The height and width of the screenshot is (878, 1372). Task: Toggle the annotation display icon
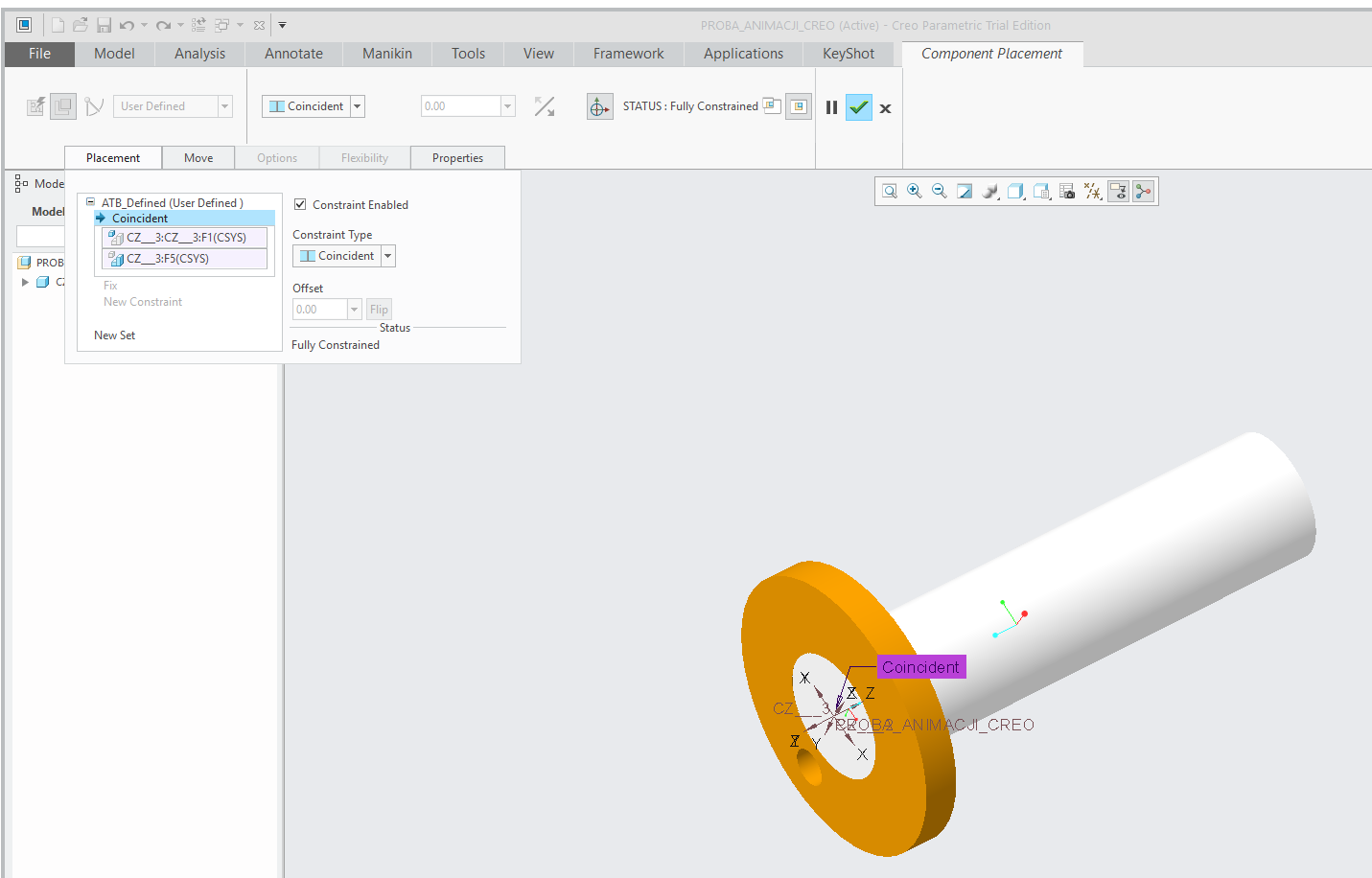coord(1118,192)
